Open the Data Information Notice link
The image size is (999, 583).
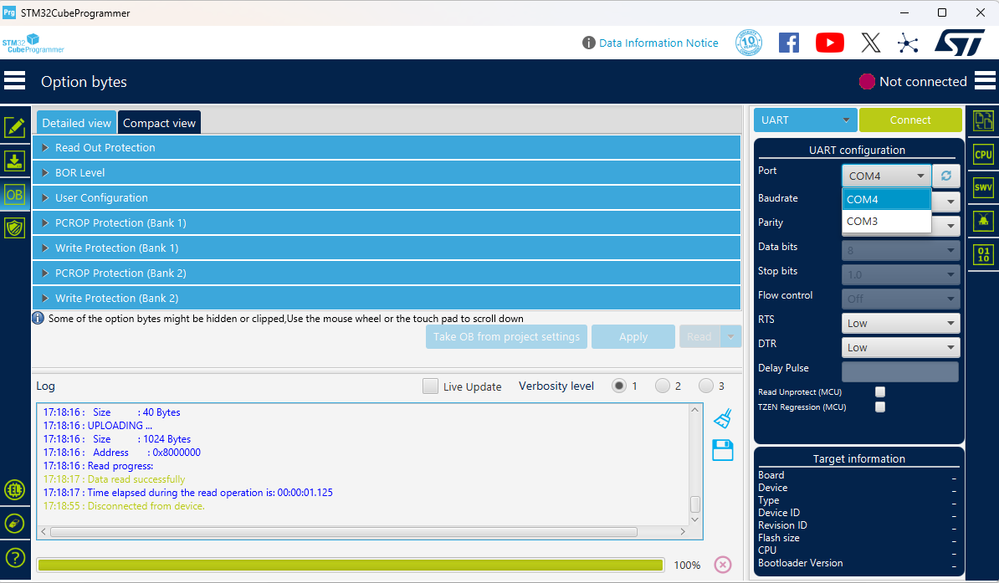pyautogui.click(x=658, y=43)
